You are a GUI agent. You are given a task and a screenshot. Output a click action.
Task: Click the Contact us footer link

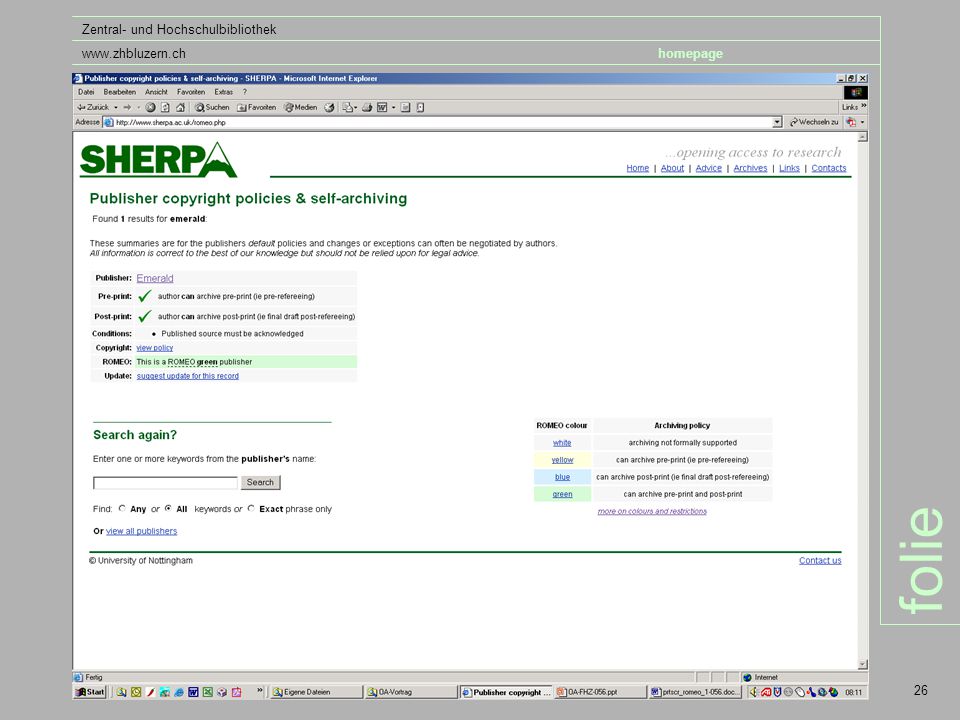pos(820,560)
